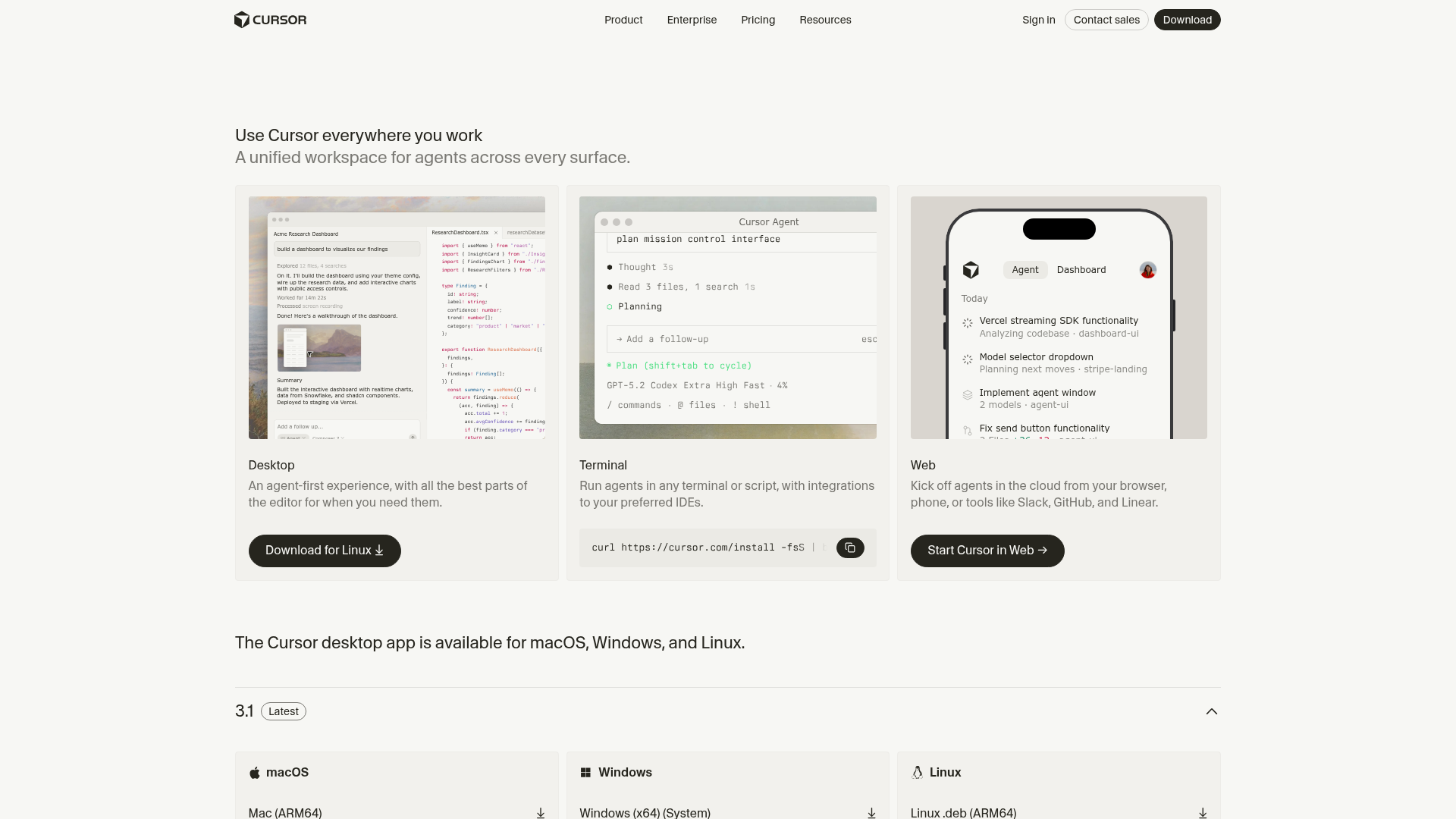The height and width of the screenshot is (819, 1456).
Task: Click the user avatar in phone mockup
Action: coord(1148,270)
